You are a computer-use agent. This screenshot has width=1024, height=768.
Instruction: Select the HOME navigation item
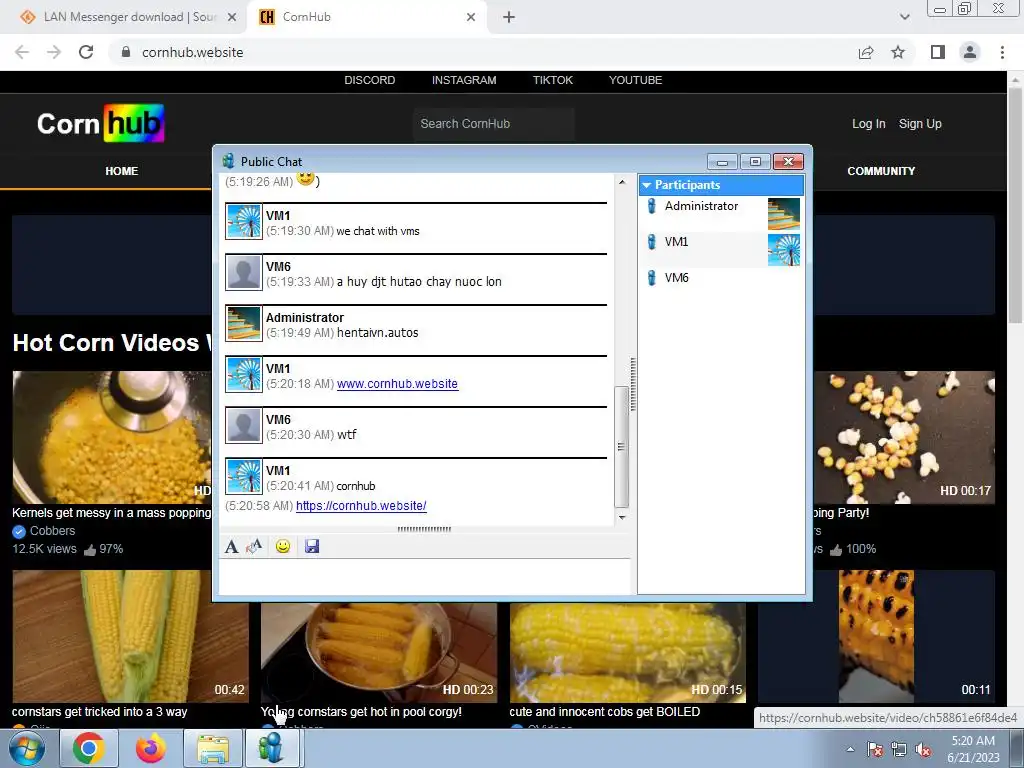point(121,171)
